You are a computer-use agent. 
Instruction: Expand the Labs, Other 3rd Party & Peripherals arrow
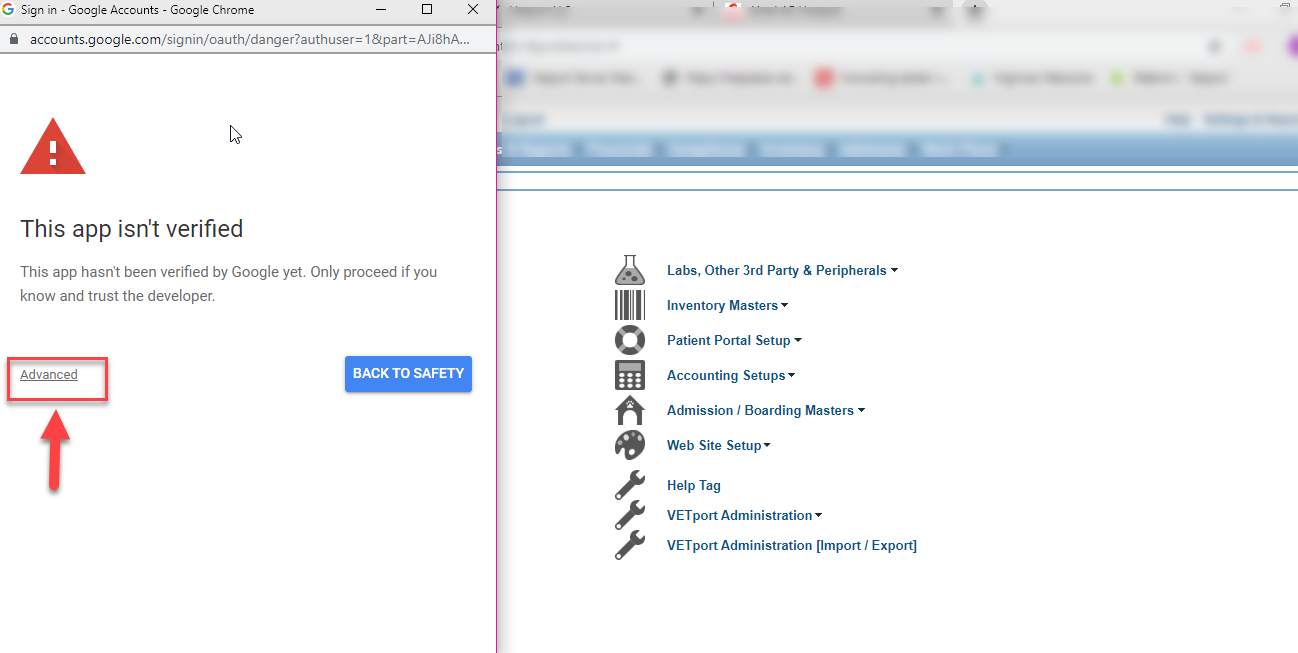coord(894,270)
